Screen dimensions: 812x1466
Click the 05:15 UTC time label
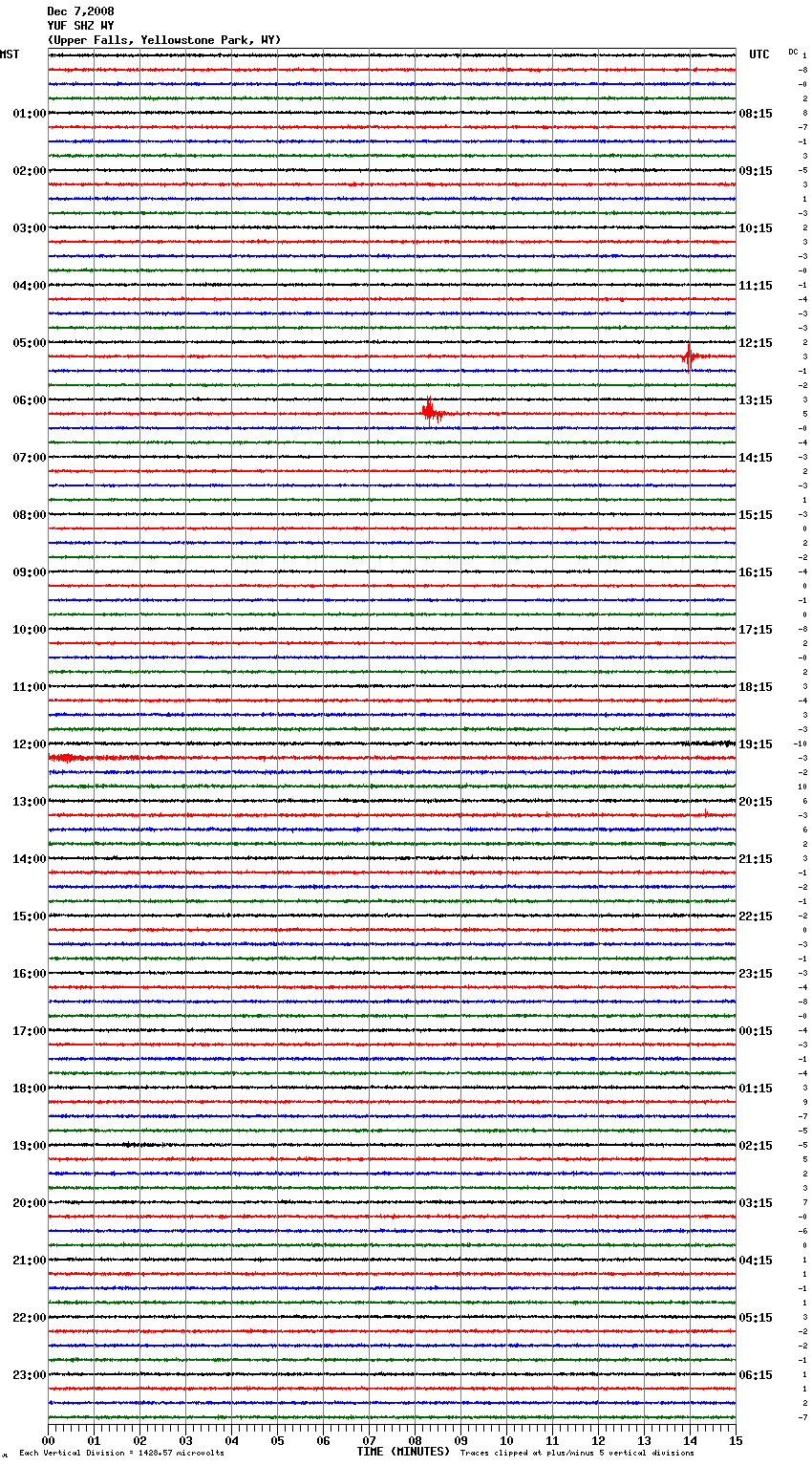pyautogui.click(x=756, y=1318)
